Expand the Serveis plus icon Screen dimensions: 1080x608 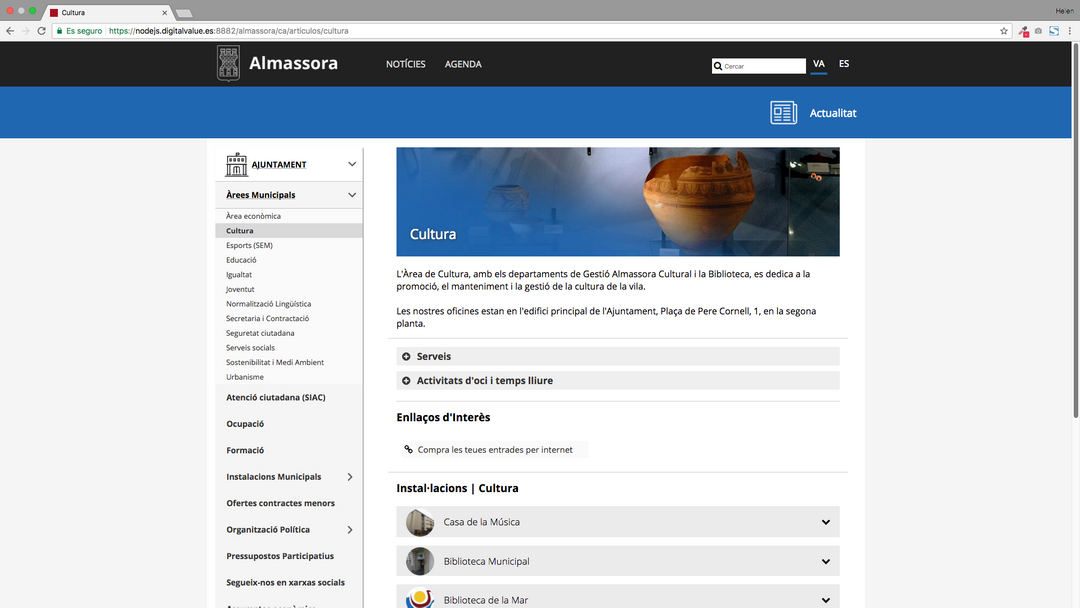click(406, 357)
